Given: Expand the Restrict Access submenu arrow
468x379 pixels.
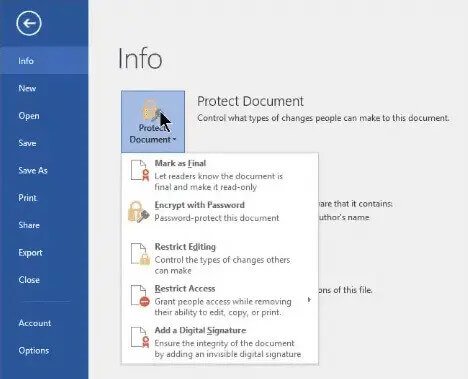Looking at the screenshot, I should (x=309, y=300).
